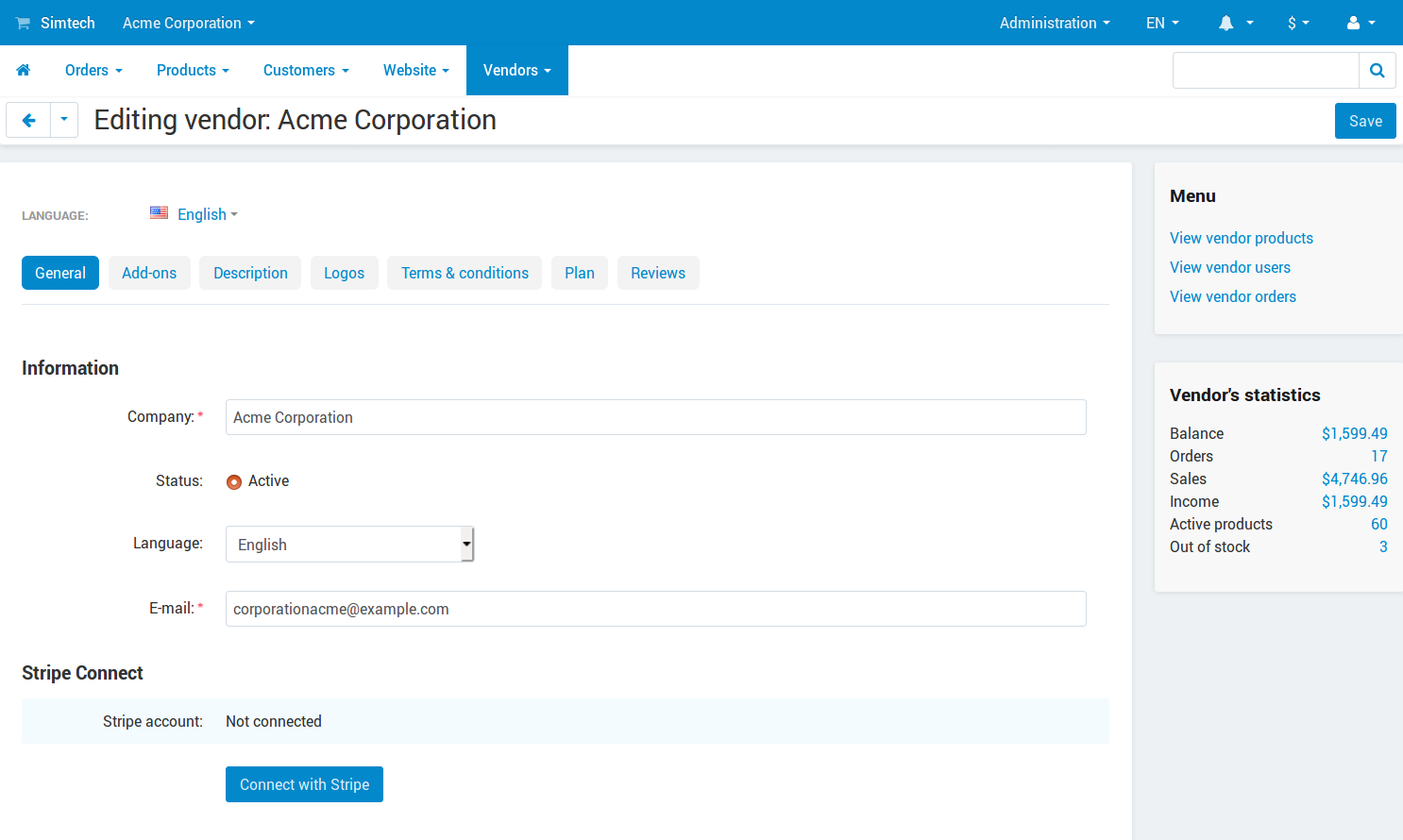The image size is (1403, 840).
Task: Click the home icon in navigation bar
Action: pyautogui.click(x=24, y=70)
